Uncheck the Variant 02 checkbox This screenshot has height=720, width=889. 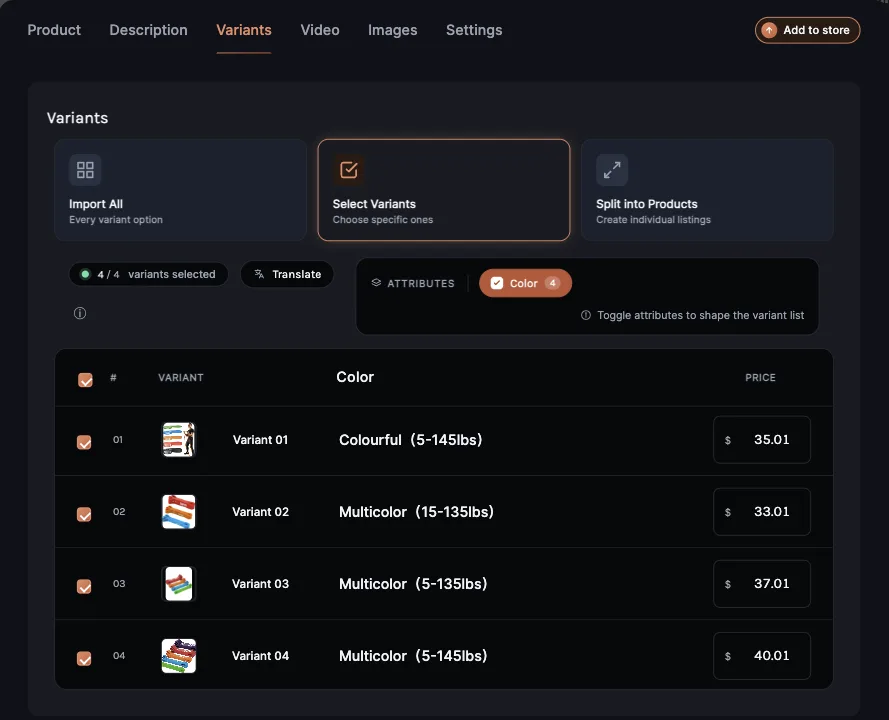pyautogui.click(x=84, y=514)
